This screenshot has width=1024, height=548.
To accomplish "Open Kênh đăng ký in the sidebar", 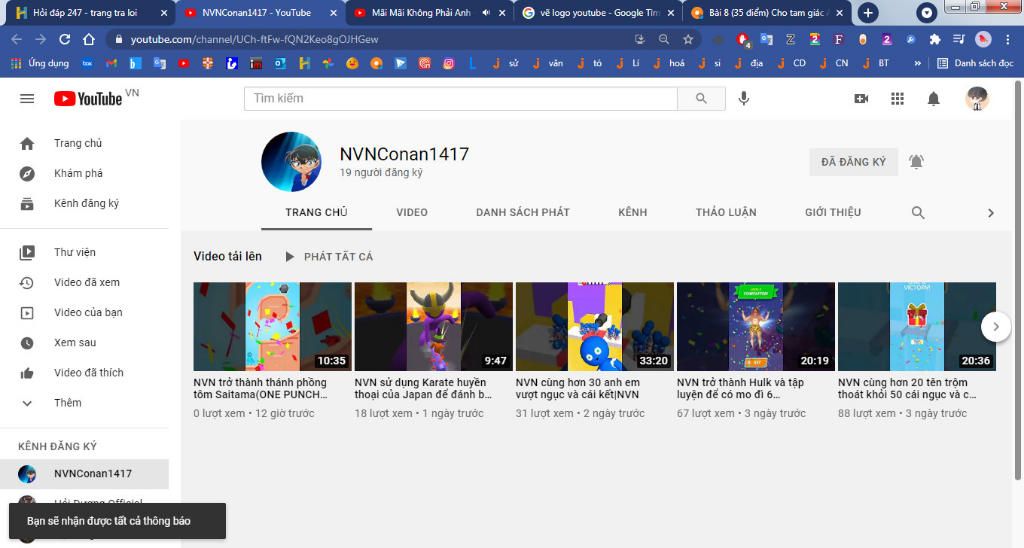I will 84,203.
